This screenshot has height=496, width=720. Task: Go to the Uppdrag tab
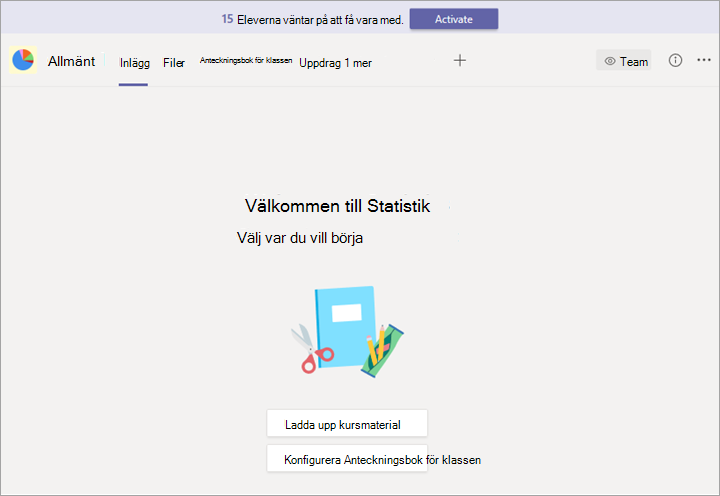[320, 63]
